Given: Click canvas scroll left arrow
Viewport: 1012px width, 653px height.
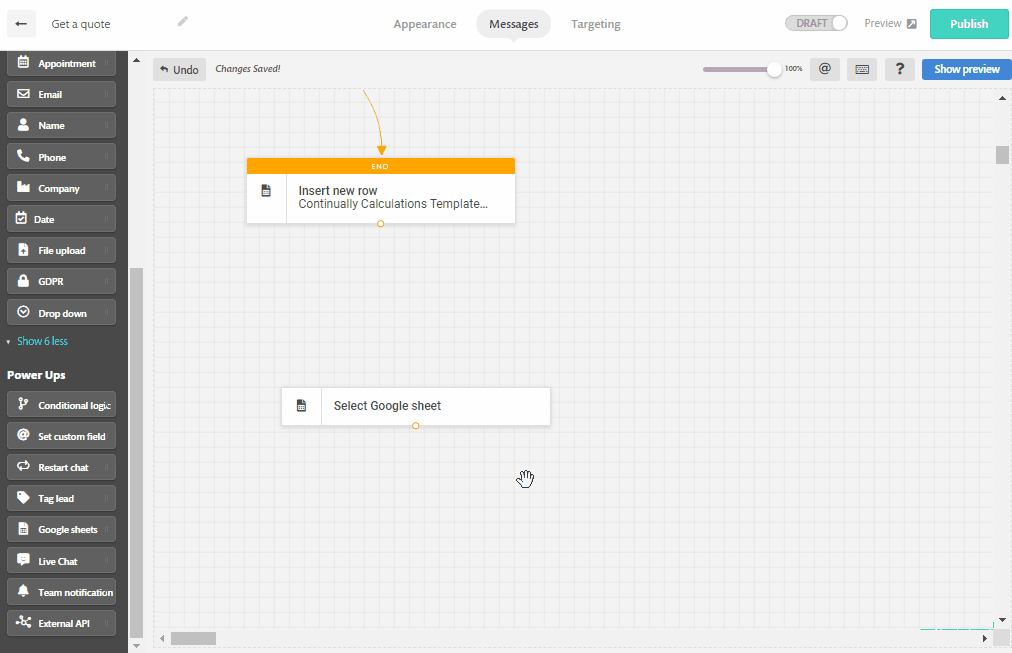Looking at the screenshot, I should (162, 639).
